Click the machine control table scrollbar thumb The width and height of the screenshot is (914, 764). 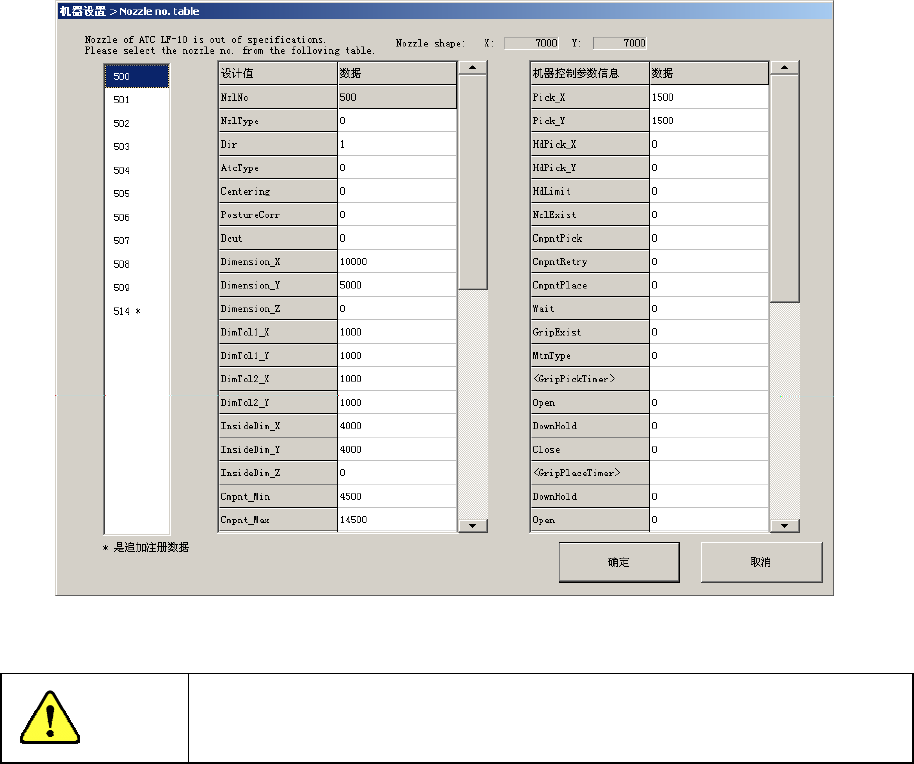click(x=785, y=189)
